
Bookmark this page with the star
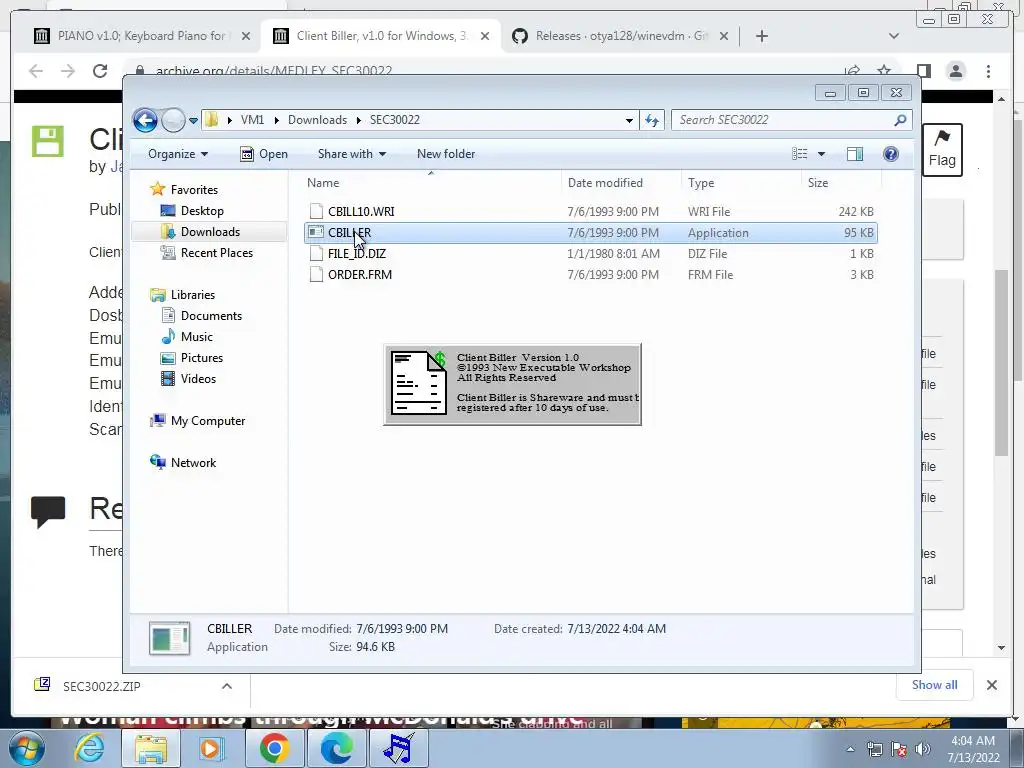click(884, 71)
